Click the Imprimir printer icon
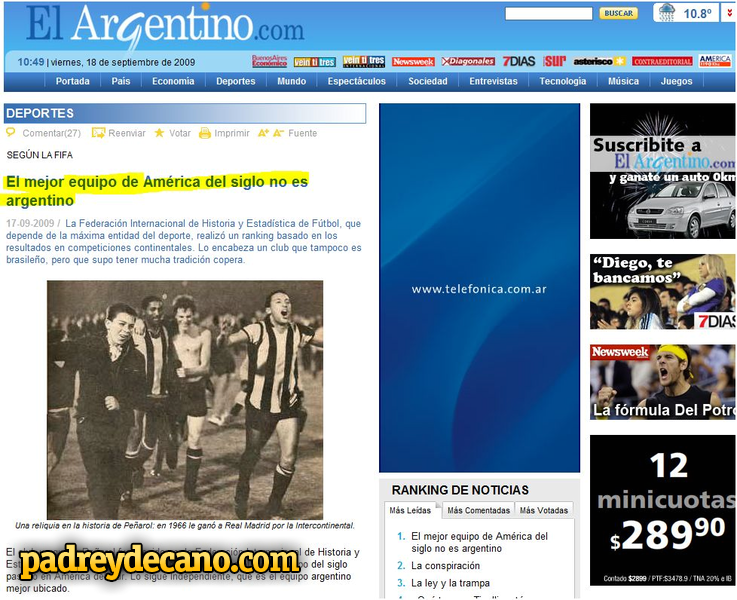The width and height of the screenshot is (737, 600). (x=204, y=133)
